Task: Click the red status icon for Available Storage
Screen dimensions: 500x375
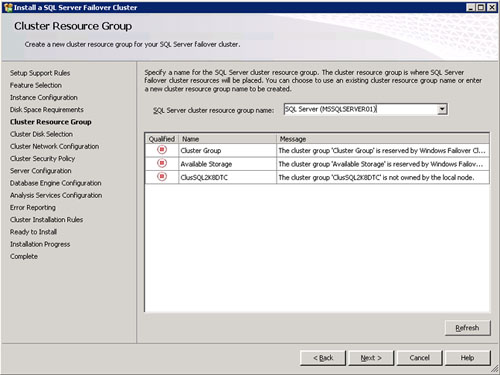Action: pos(162,163)
